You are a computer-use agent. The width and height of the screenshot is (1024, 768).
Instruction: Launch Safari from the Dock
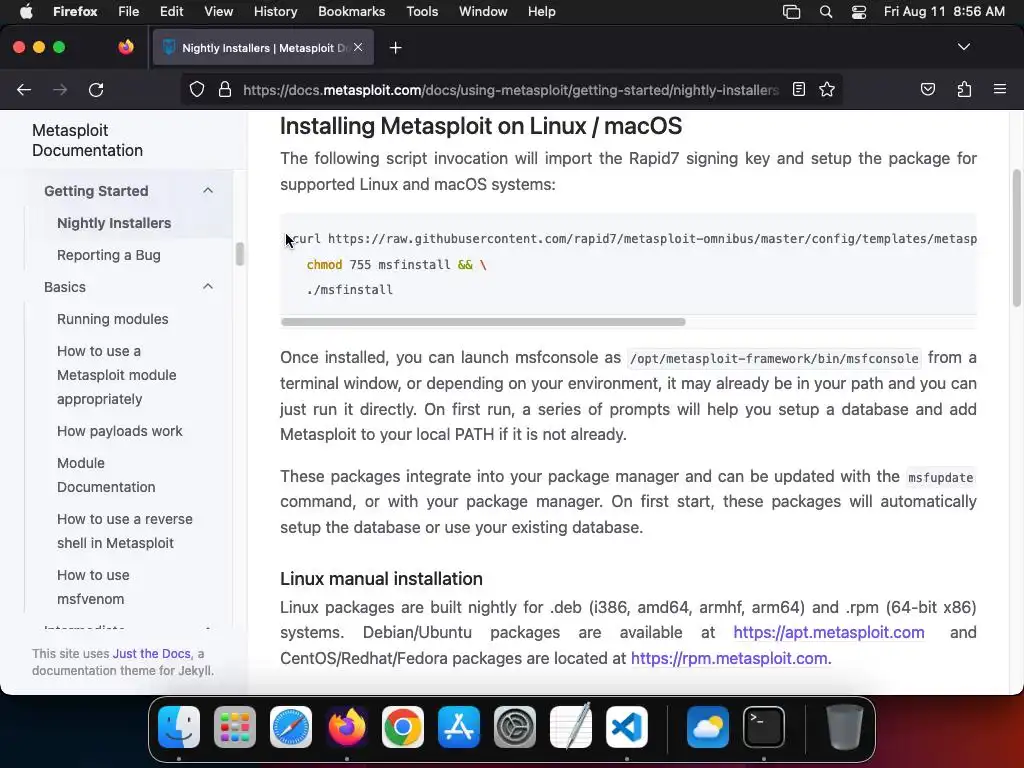pyautogui.click(x=291, y=727)
